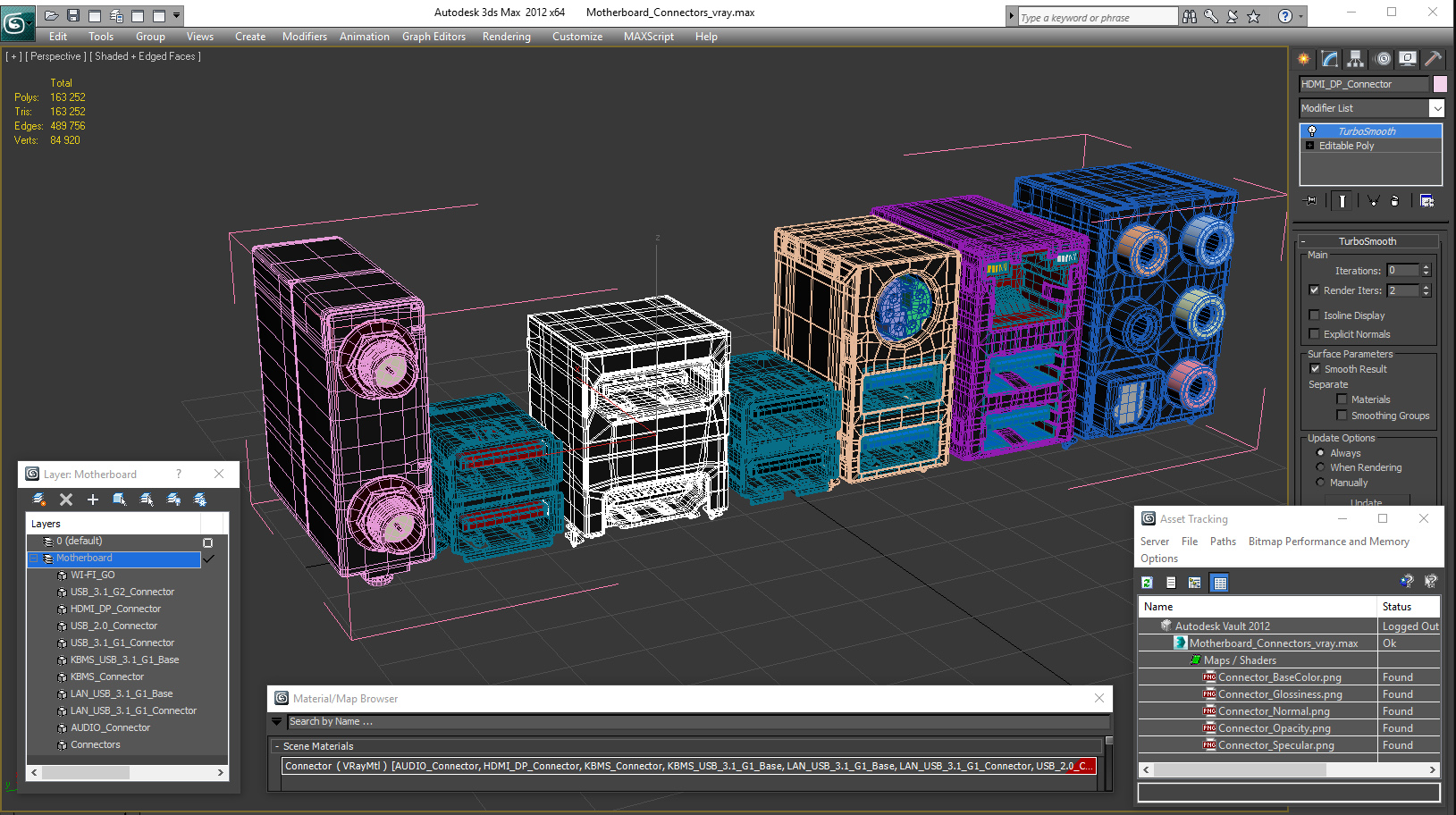
Task: Select the Manually update option
Action: 1320,483
